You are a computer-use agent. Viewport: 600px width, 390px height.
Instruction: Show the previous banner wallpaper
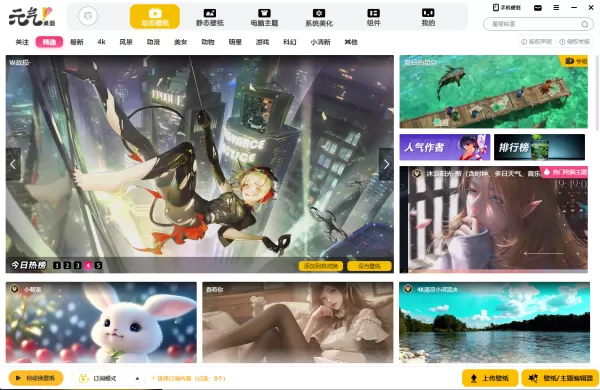(x=13, y=164)
